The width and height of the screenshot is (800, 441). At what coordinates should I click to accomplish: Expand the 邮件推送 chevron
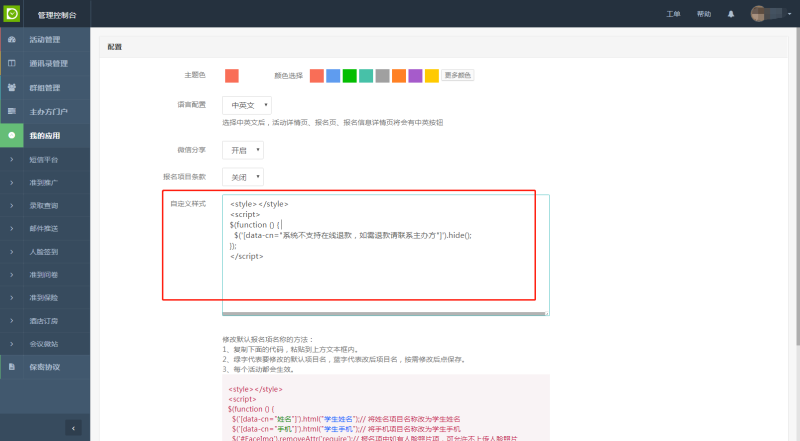point(12,228)
